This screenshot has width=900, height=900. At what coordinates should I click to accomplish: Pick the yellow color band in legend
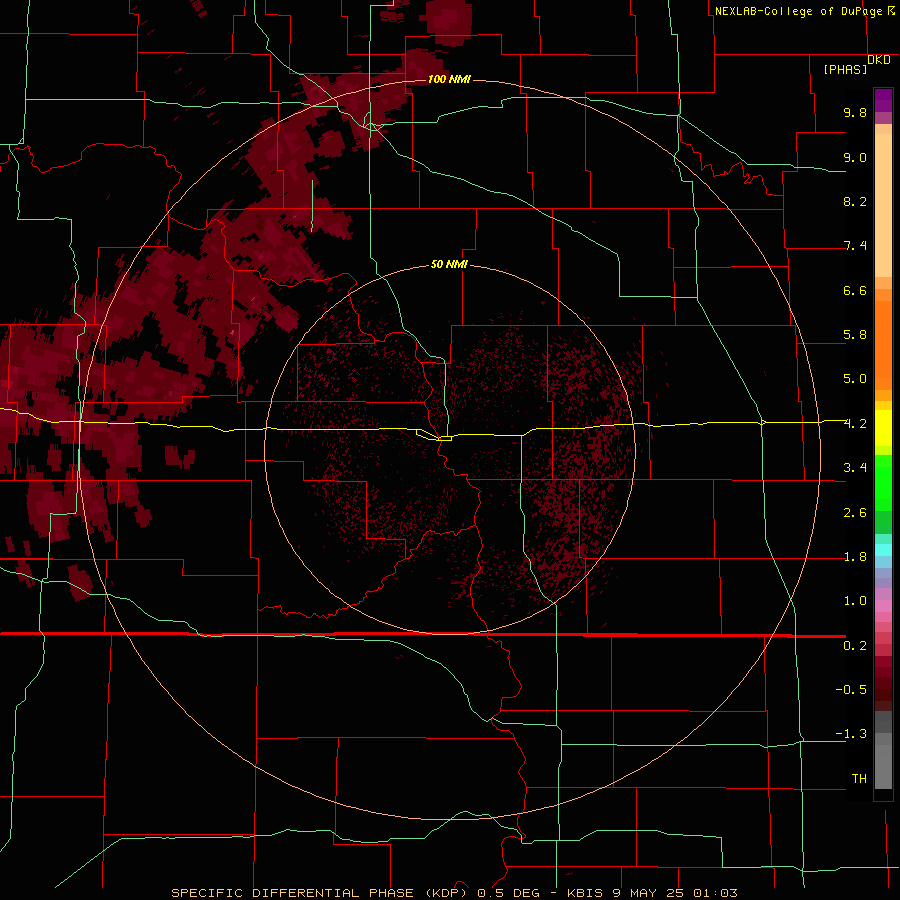tap(883, 428)
